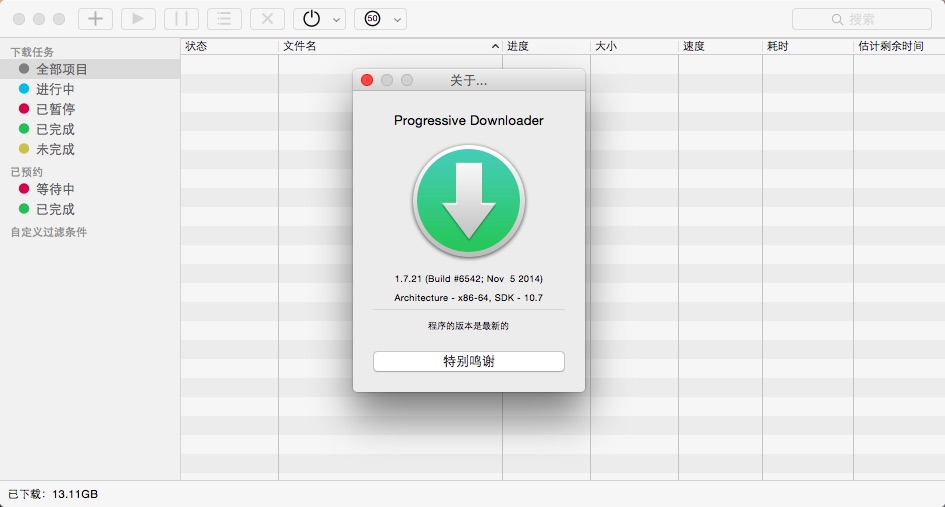Image resolution: width=945 pixels, height=507 pixels.
Task: Click the 特别鸣谢 button
Action: [x=469, y=362]
